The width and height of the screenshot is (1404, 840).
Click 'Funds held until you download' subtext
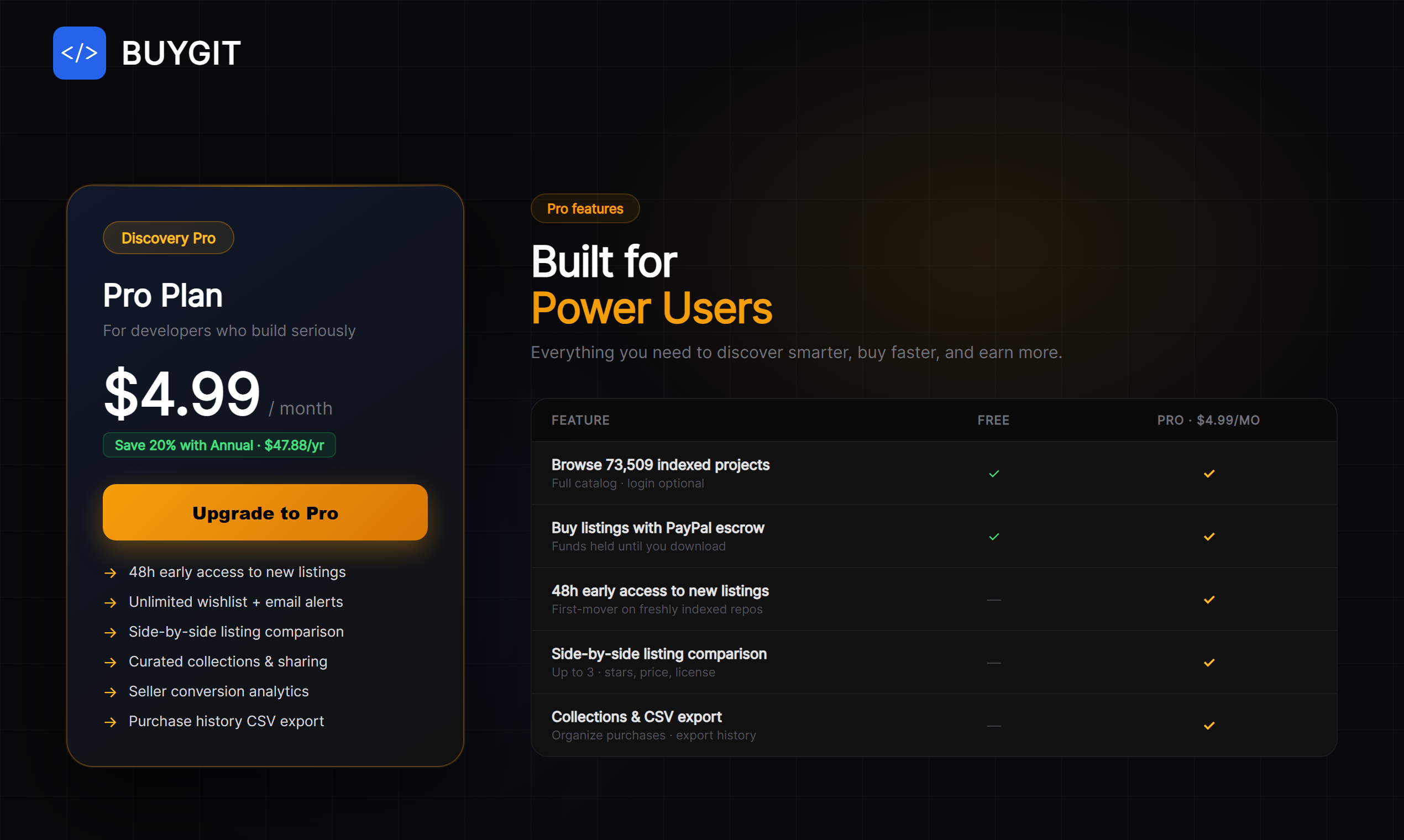coord(638,546)
